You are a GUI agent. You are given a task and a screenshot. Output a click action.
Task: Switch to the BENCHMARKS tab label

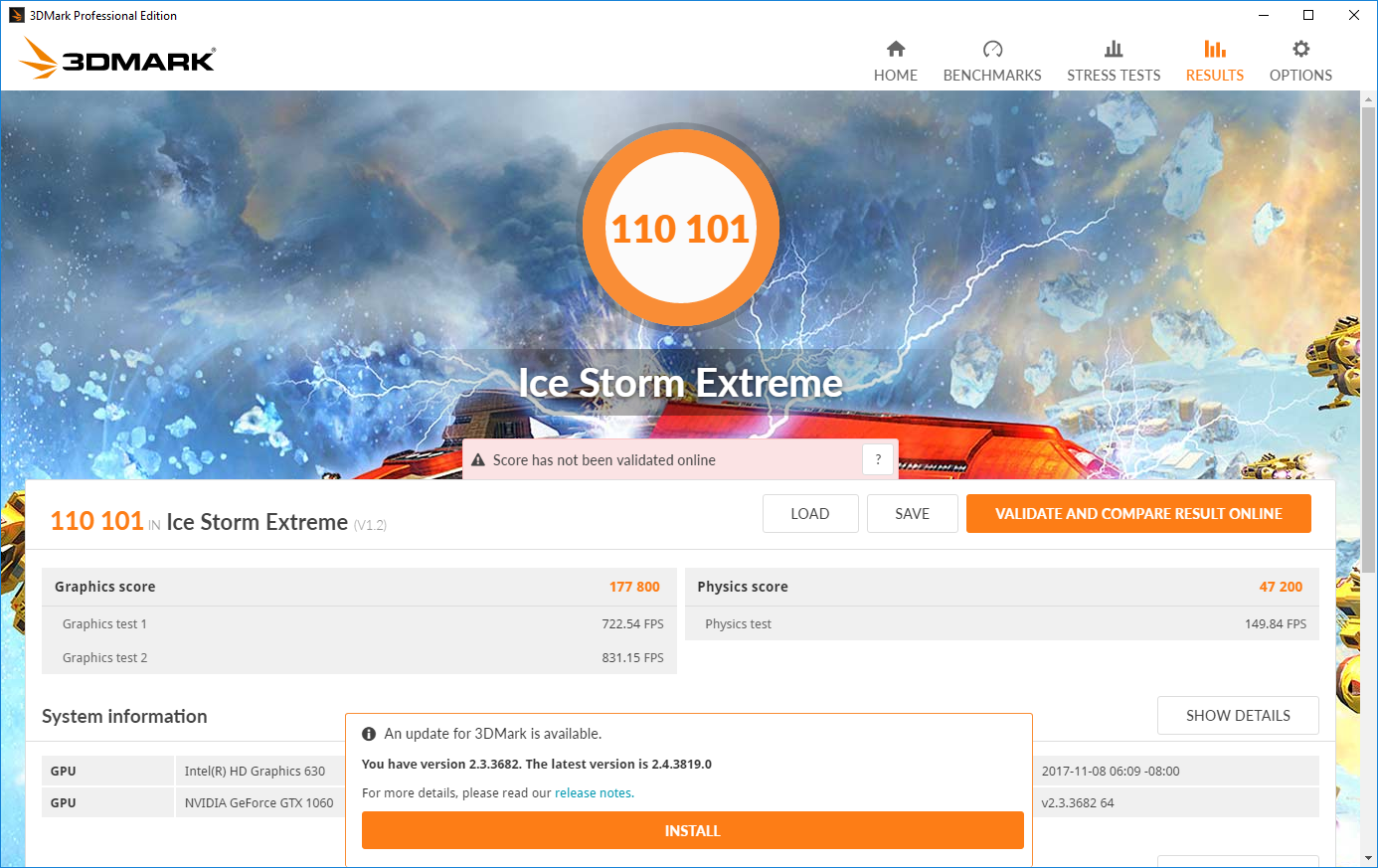[x=992, y=76]
